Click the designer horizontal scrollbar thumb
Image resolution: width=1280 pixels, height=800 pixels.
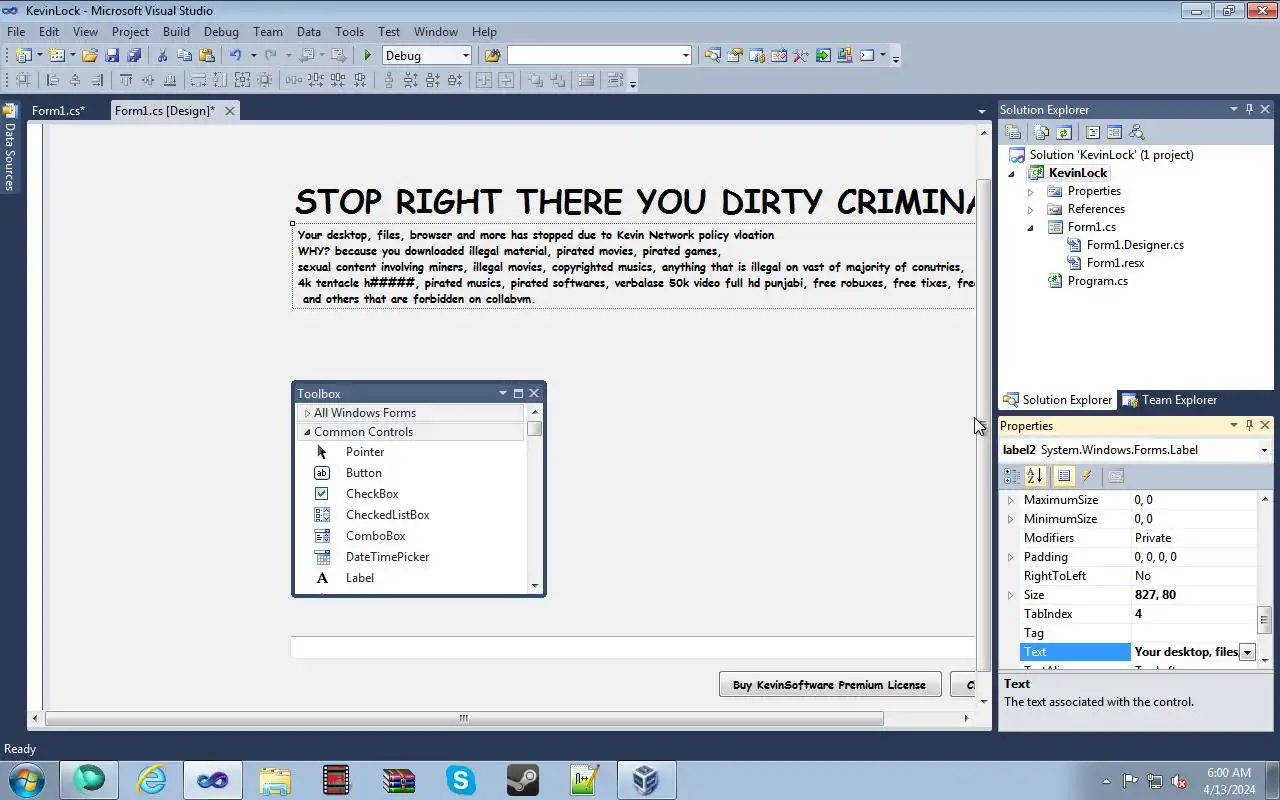pyautogui.click(x=464, y=718)
